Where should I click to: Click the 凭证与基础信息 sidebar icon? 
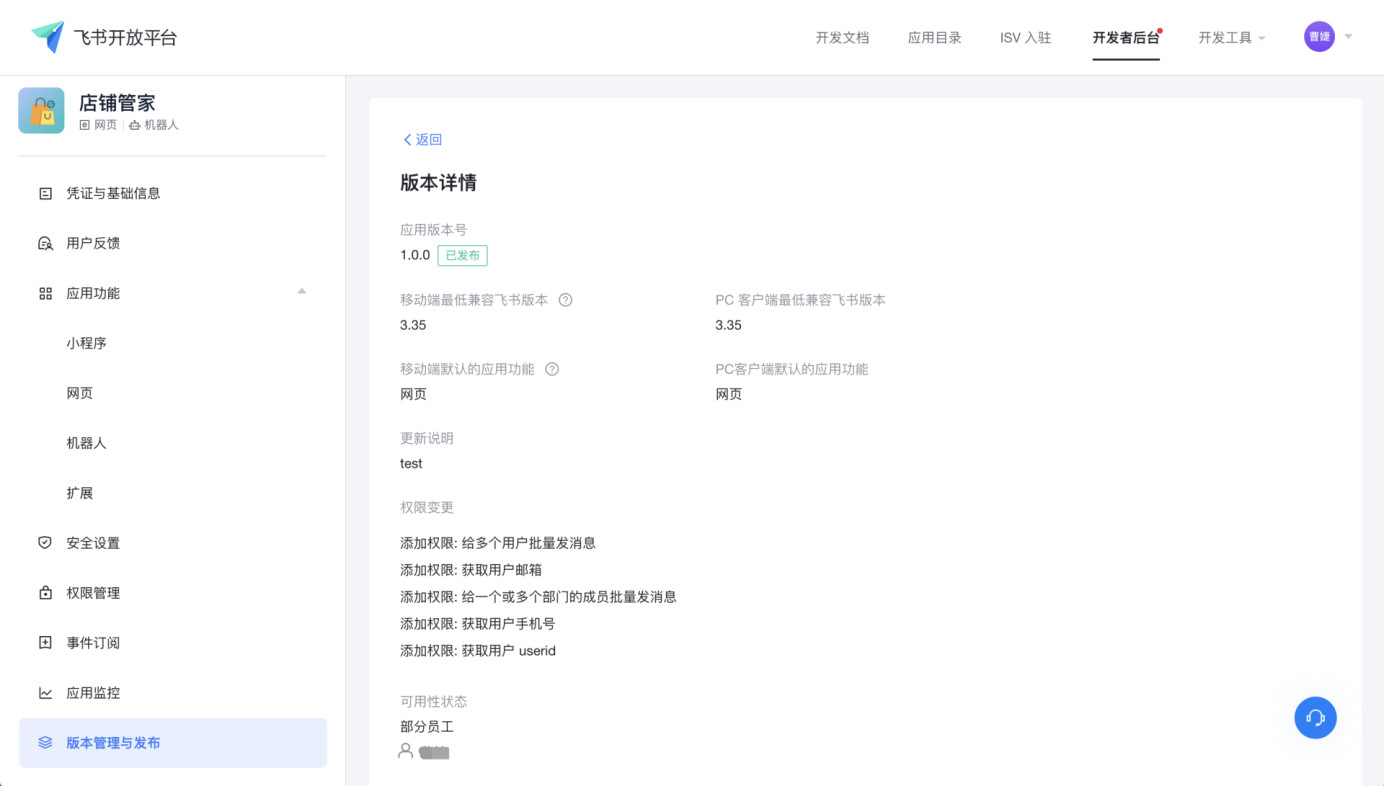tap(45, 193)
